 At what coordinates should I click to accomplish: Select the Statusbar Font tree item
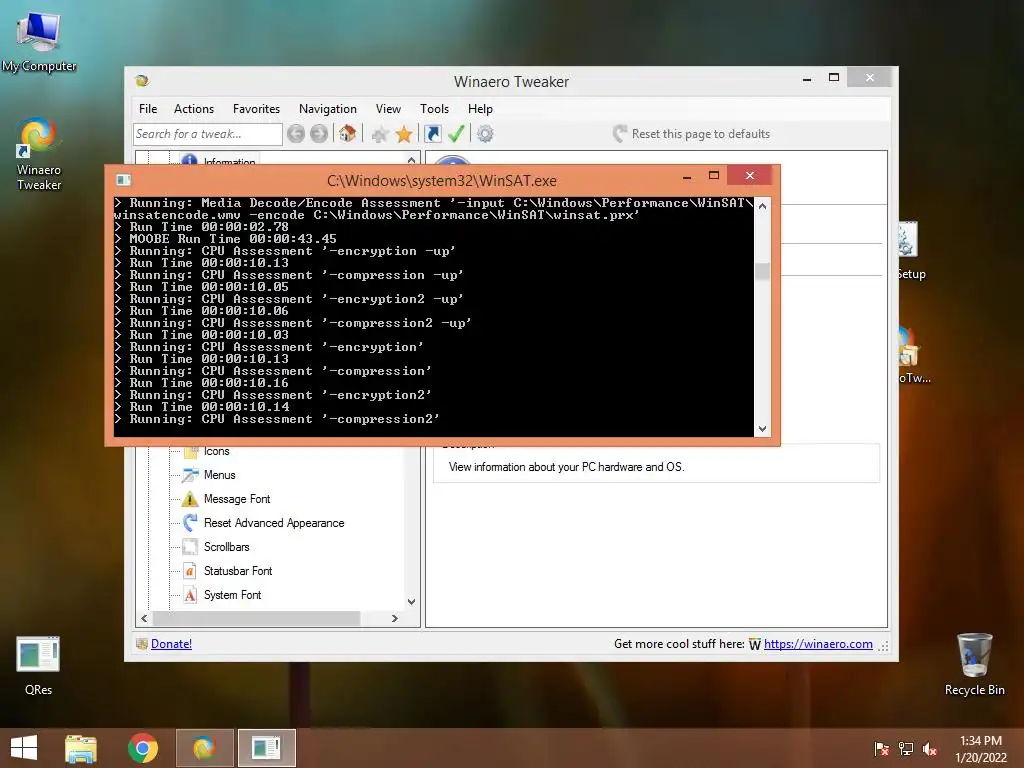pos(238,571)
